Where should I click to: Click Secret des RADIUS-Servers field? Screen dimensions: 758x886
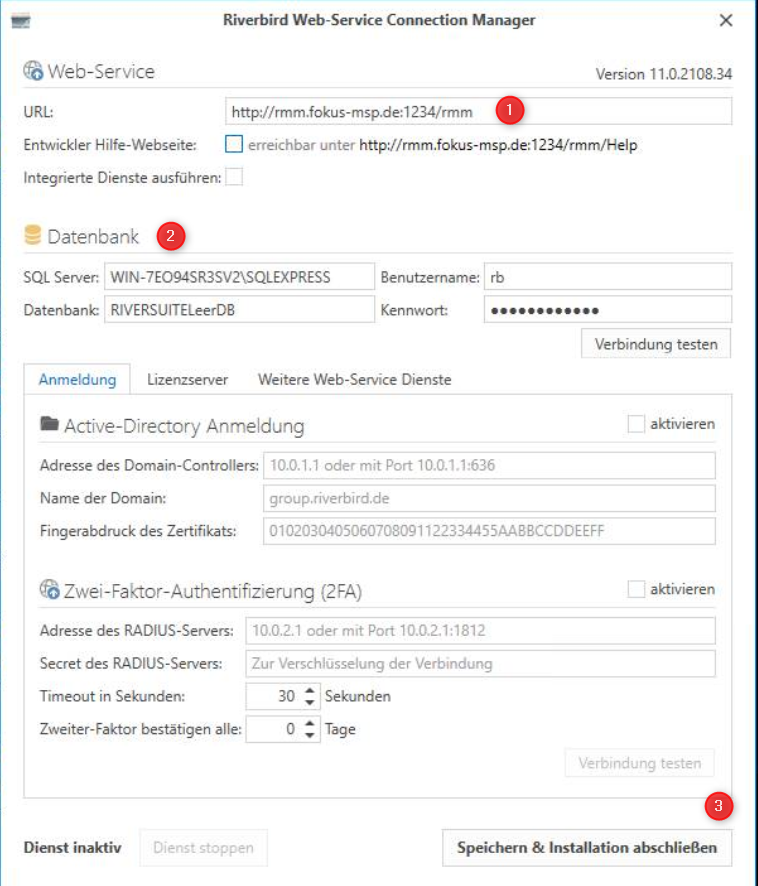480,663
